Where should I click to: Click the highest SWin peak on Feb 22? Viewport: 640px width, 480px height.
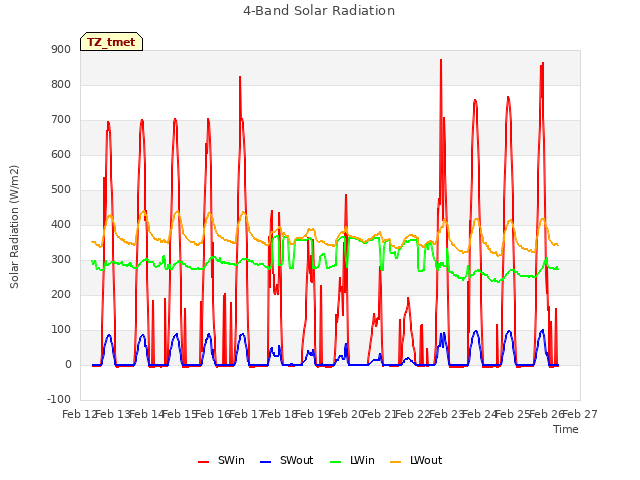tap(441, 60)
